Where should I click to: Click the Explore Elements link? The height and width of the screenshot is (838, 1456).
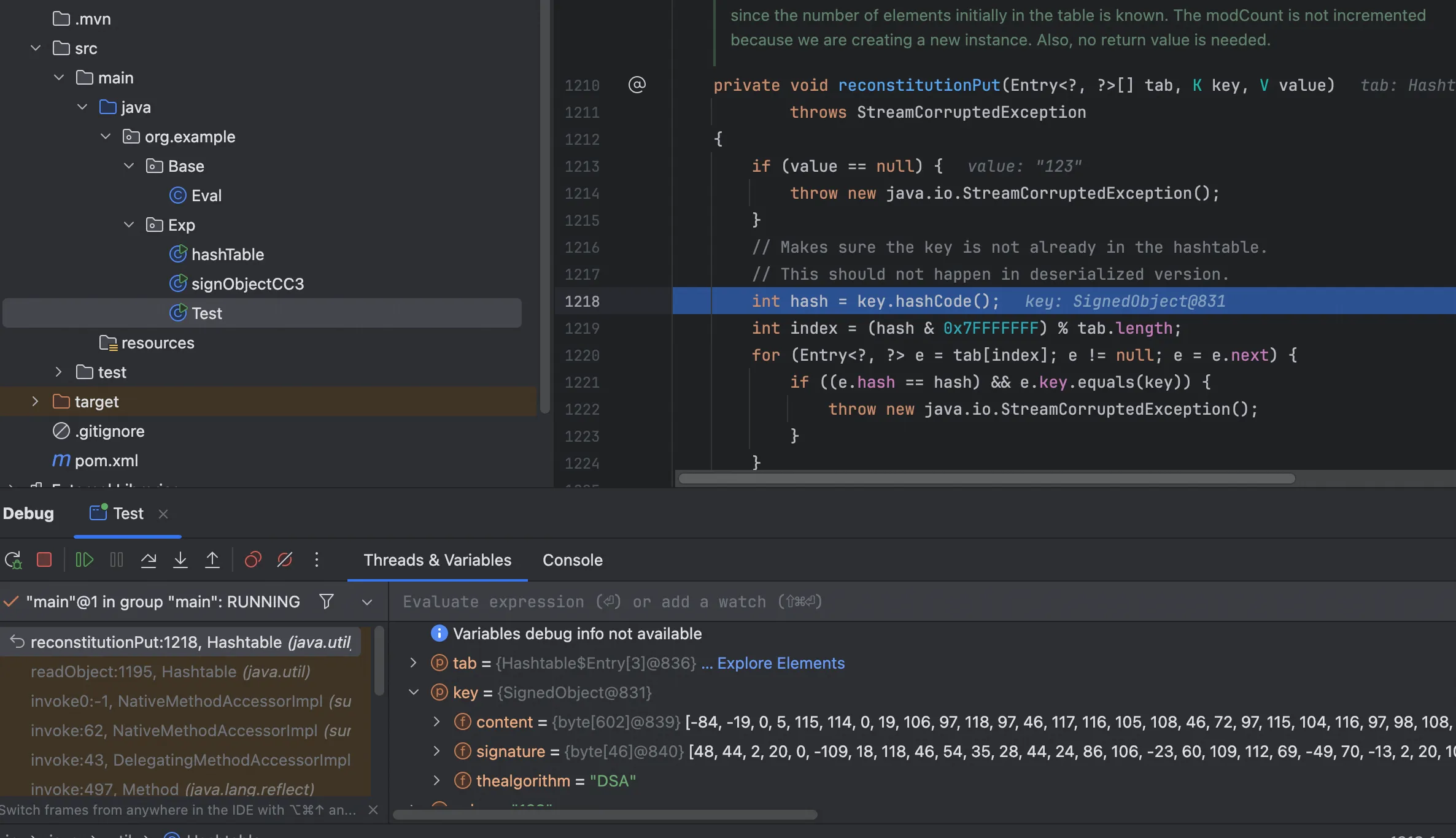tap(780, 663)
